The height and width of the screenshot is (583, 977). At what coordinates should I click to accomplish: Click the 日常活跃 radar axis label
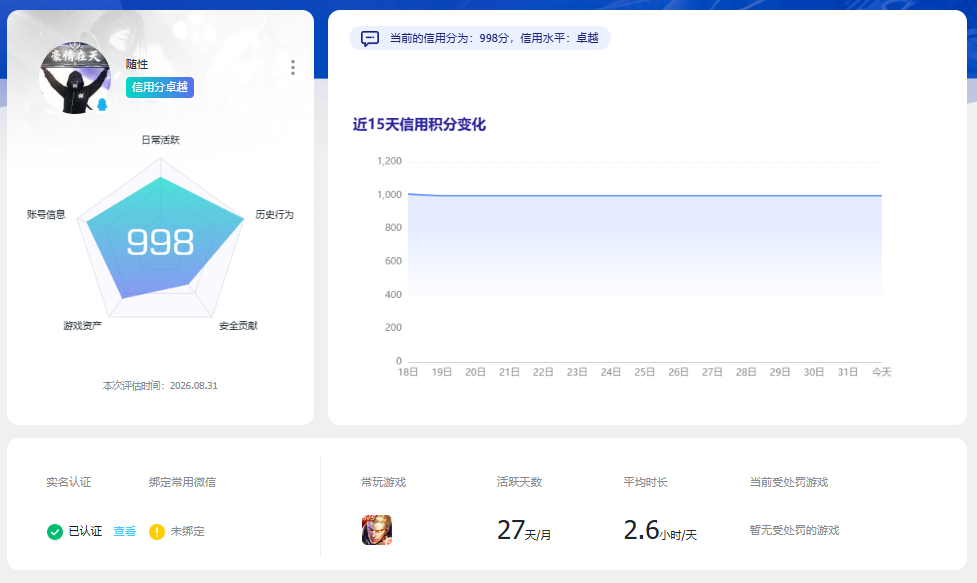point(160,140)
